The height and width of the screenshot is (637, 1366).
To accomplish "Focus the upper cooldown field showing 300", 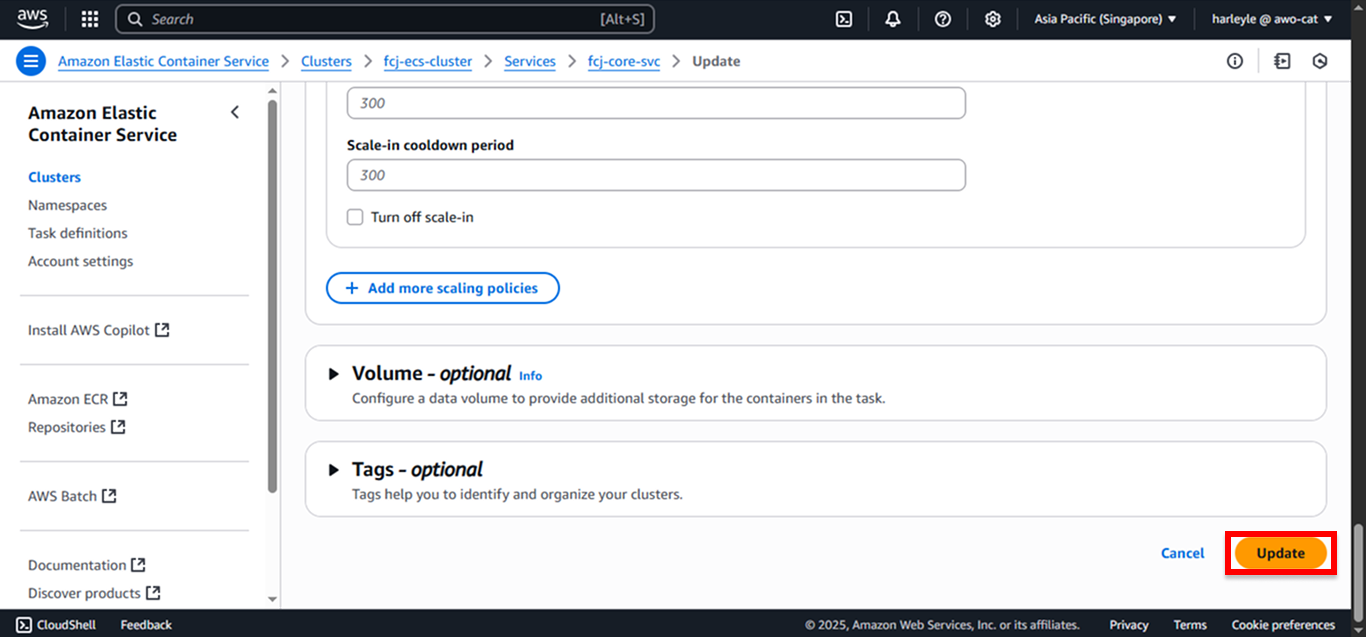I will [656, 103].
